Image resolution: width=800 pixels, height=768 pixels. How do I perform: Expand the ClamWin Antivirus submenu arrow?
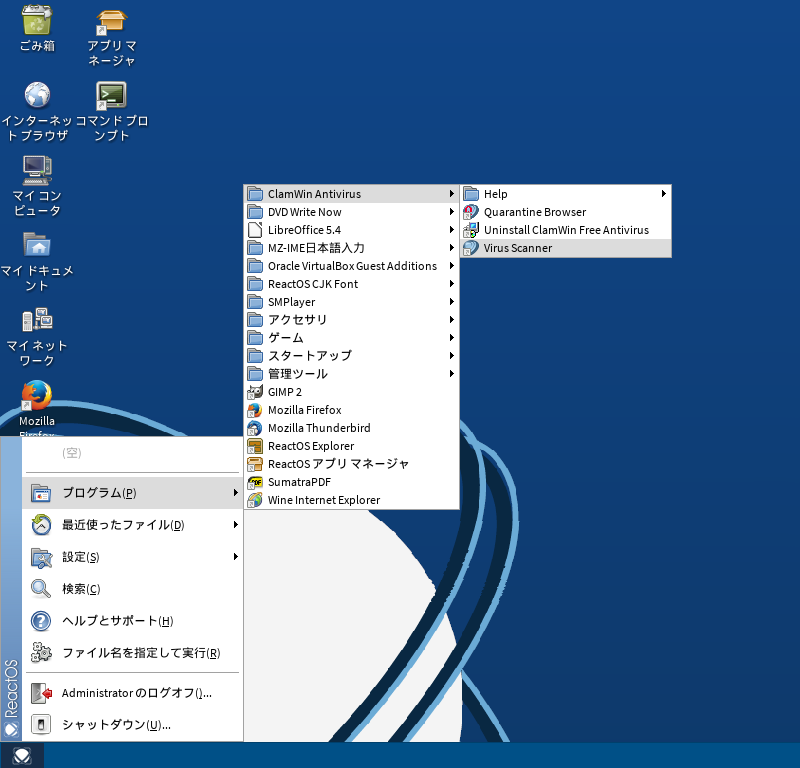[x=452, y=193]
